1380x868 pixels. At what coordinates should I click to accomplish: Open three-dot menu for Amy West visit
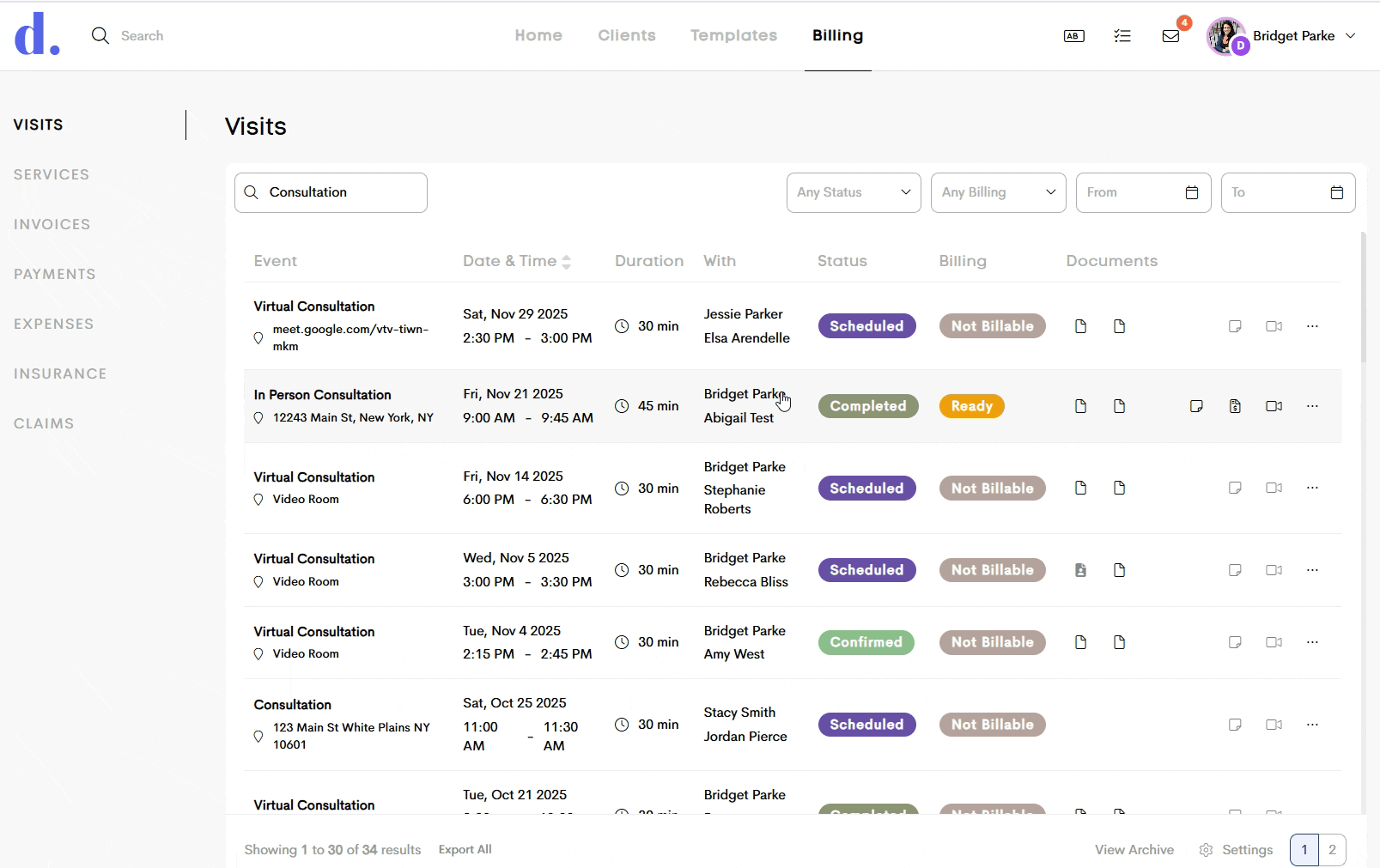(1312, 642)
